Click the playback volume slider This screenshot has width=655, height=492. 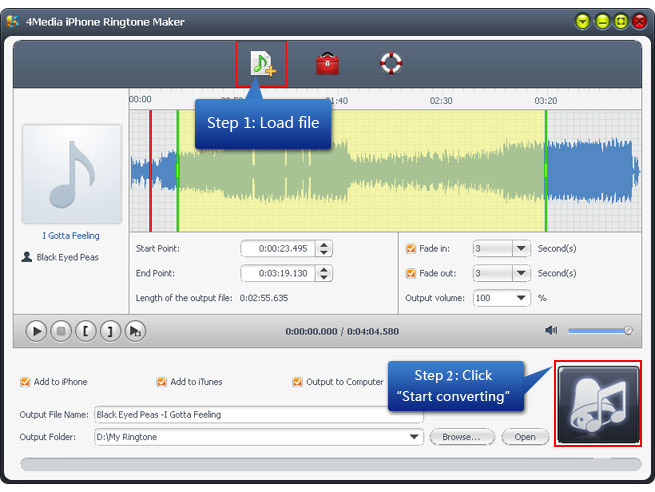(600, 330)
